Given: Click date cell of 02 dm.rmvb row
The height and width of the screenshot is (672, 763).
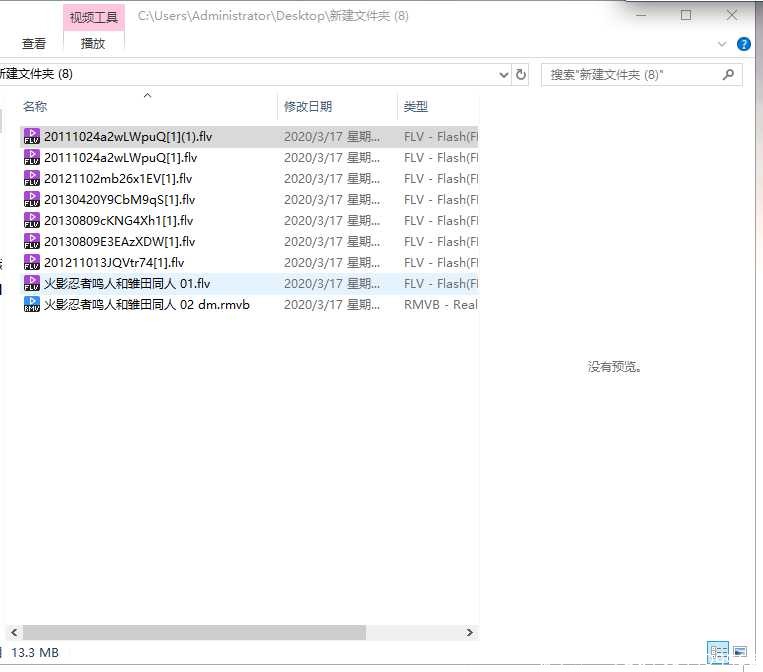Looking at the screenshot, I should [x=332, y=305].
